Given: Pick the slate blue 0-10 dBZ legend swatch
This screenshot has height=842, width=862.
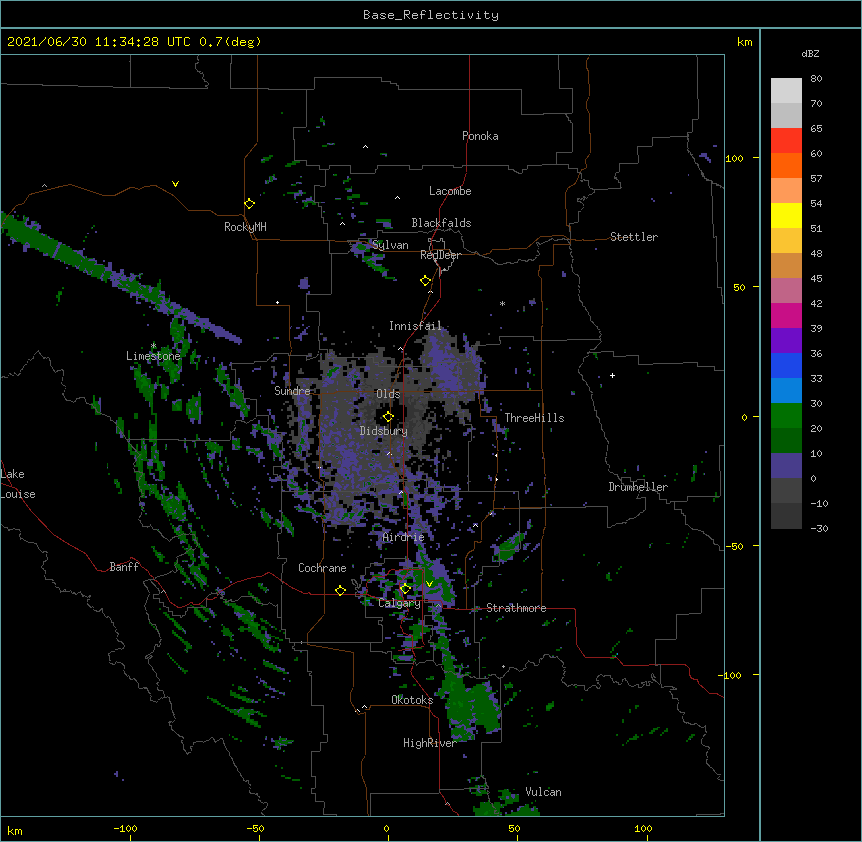Looking at the screenshot, I should pyautogui.click(x=786, y=466).
